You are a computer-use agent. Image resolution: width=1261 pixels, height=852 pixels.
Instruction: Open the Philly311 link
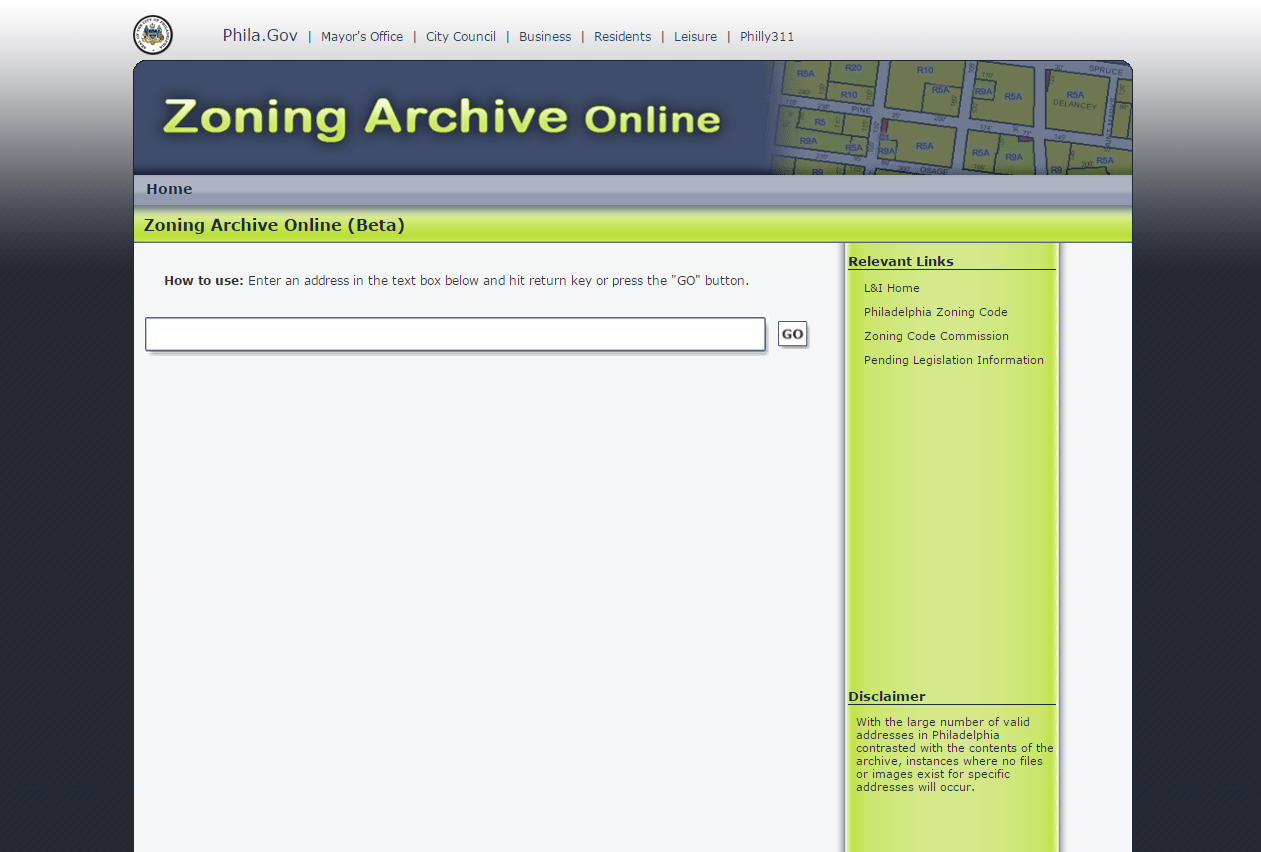(767, 37)
